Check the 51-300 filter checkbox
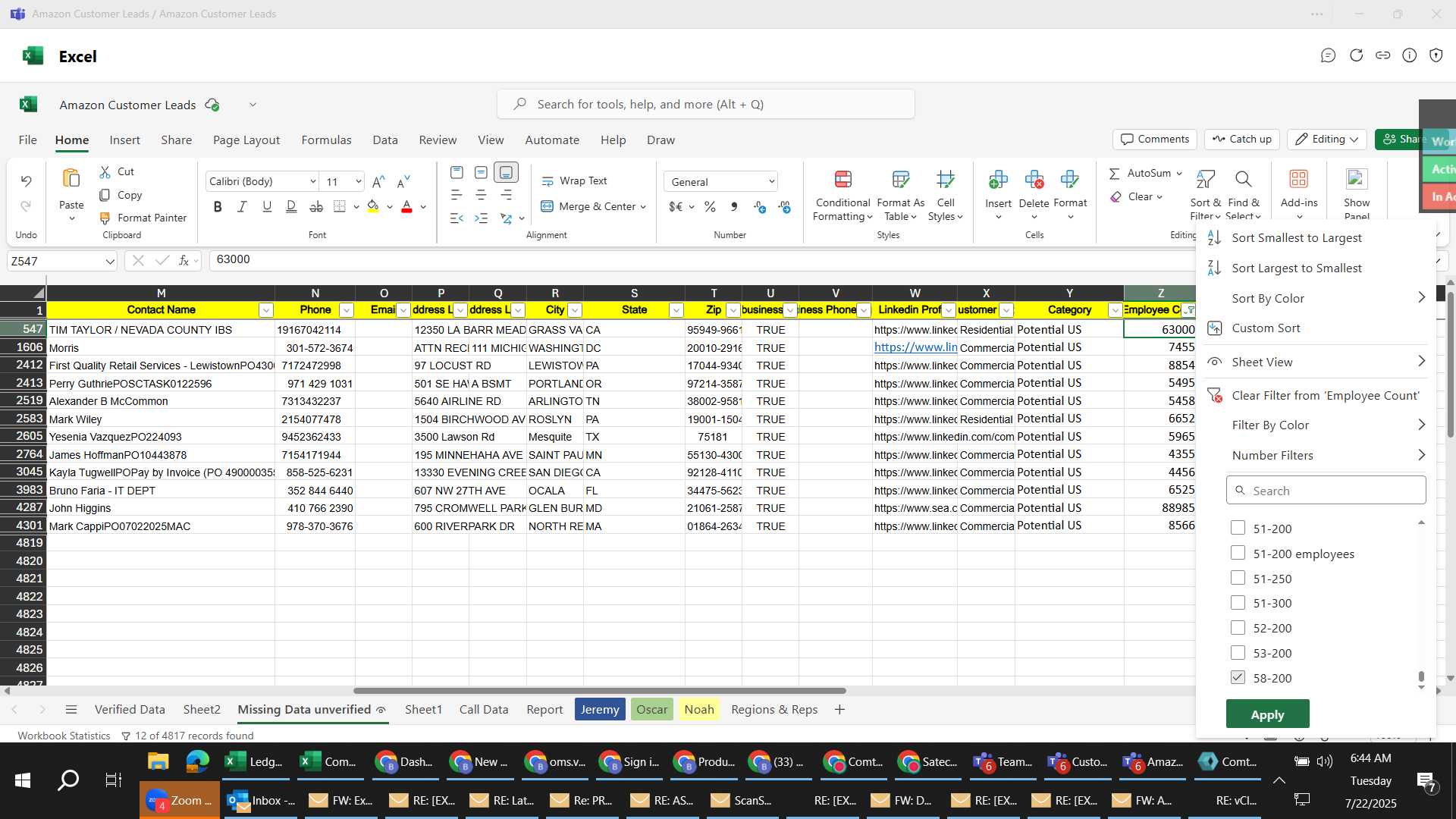The height and width of the screenshot is (819, 1456). coord(1238,603)
